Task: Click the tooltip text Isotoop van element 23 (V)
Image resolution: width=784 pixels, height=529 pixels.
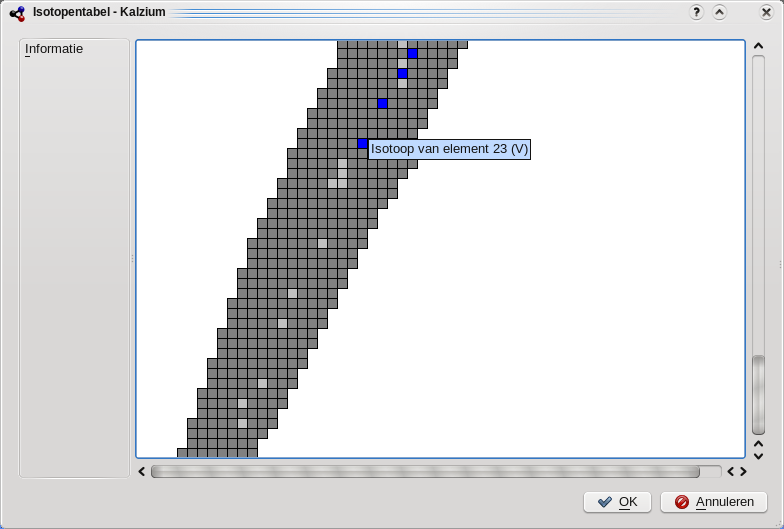Action: point(450,149)
